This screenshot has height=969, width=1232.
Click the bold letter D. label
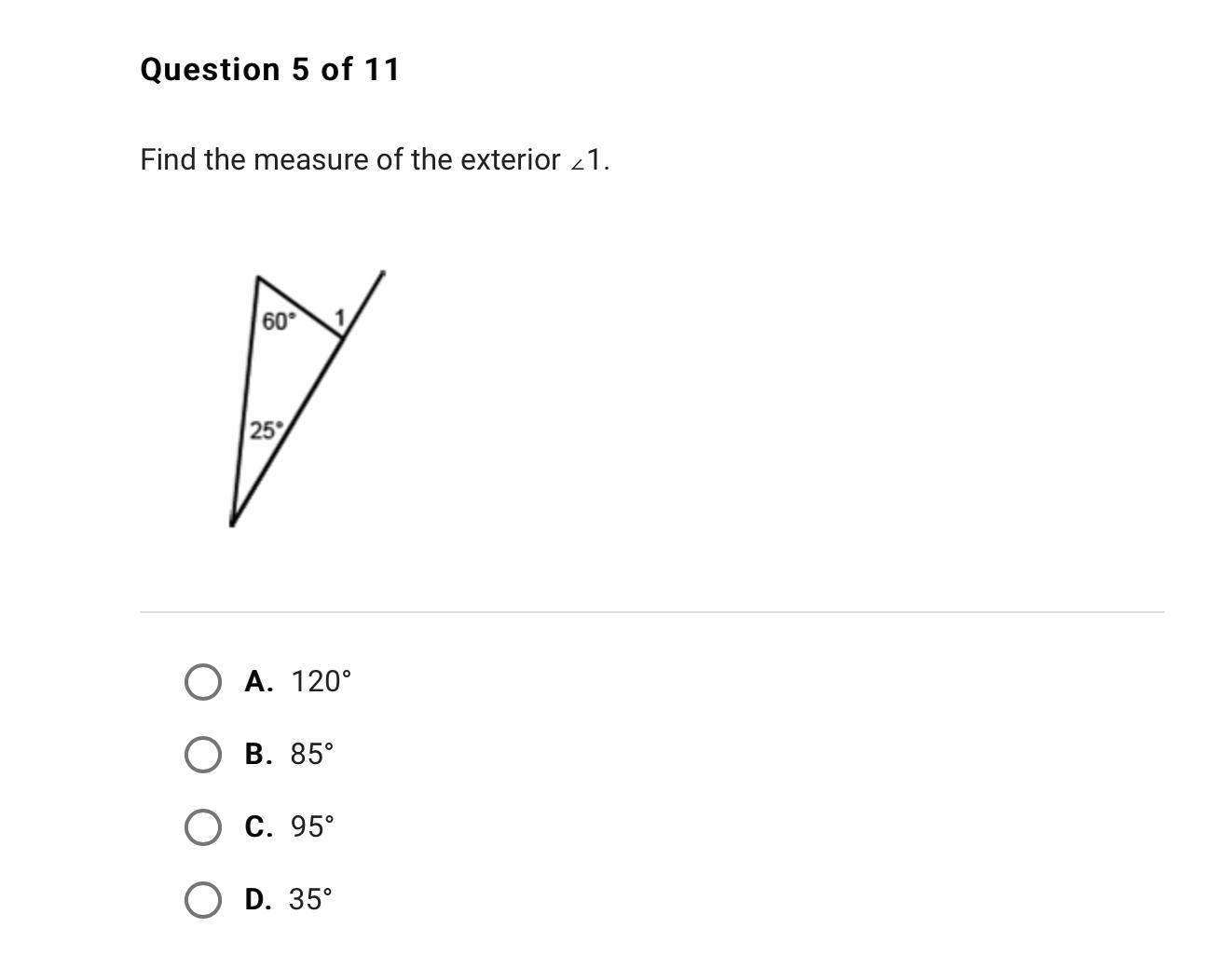(258, 900)
